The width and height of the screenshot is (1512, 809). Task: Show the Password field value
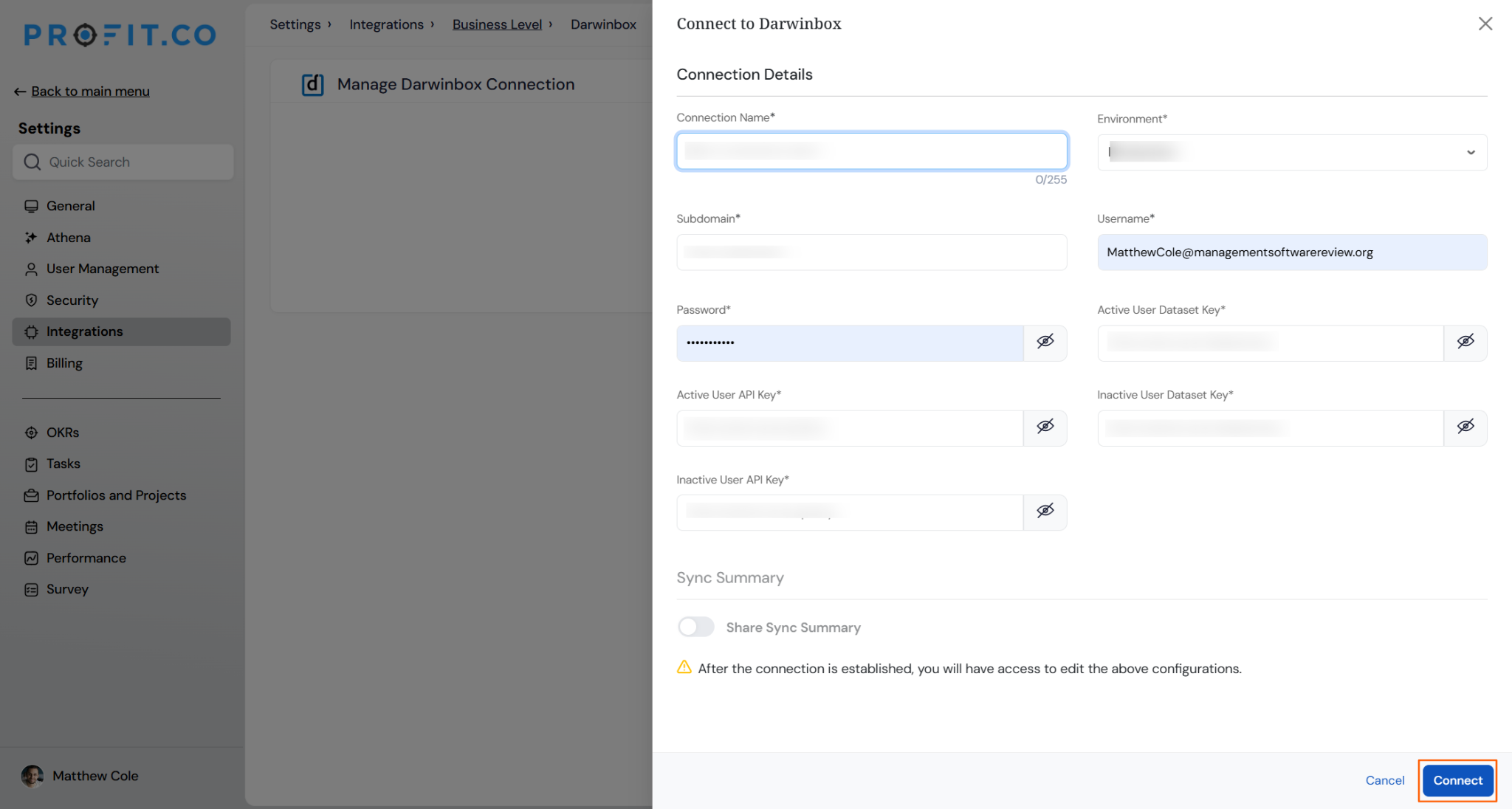[1045, 342]
